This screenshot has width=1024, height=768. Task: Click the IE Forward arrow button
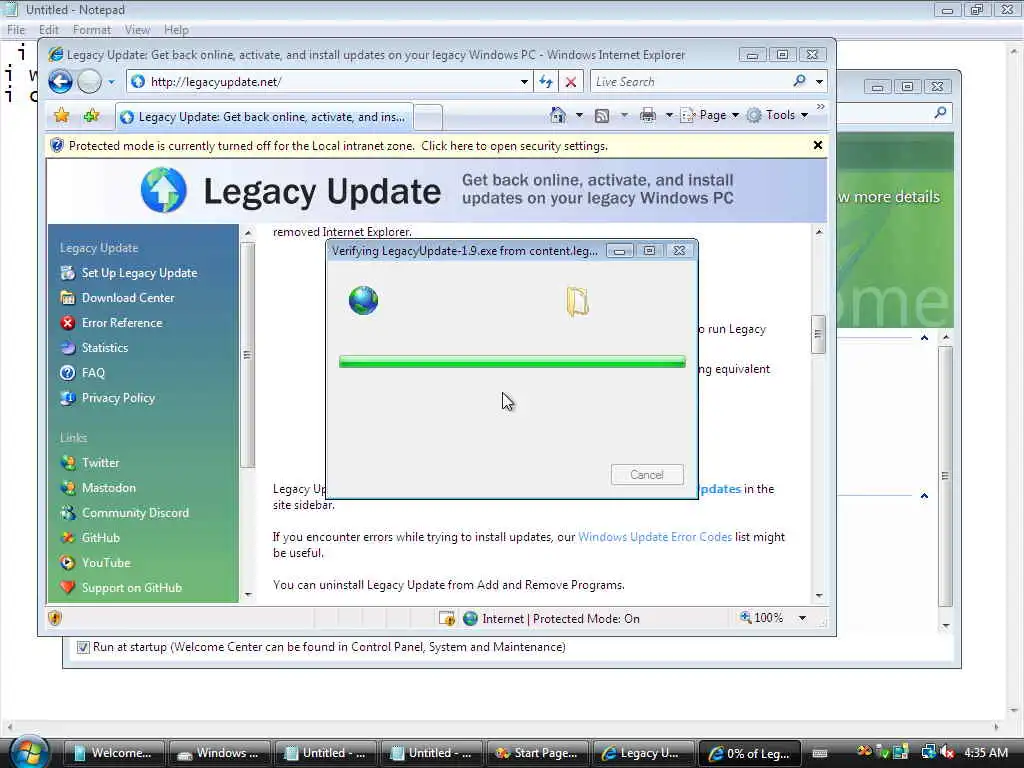point(89,82)
